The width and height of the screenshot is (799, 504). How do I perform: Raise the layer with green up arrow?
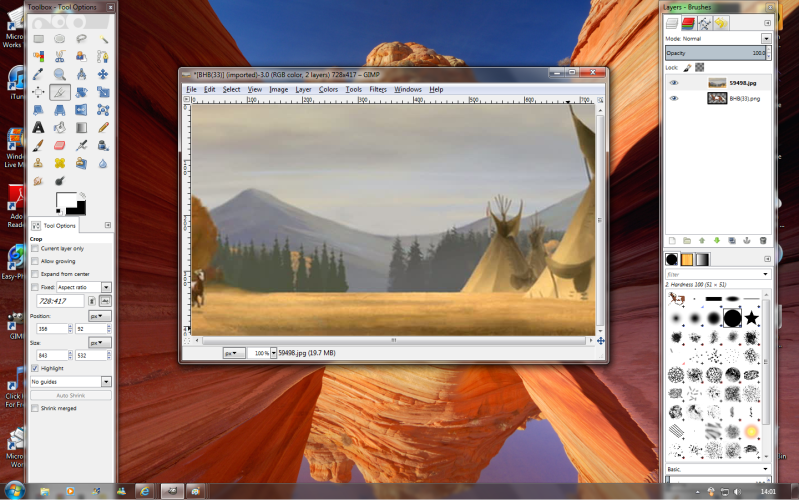702,241
